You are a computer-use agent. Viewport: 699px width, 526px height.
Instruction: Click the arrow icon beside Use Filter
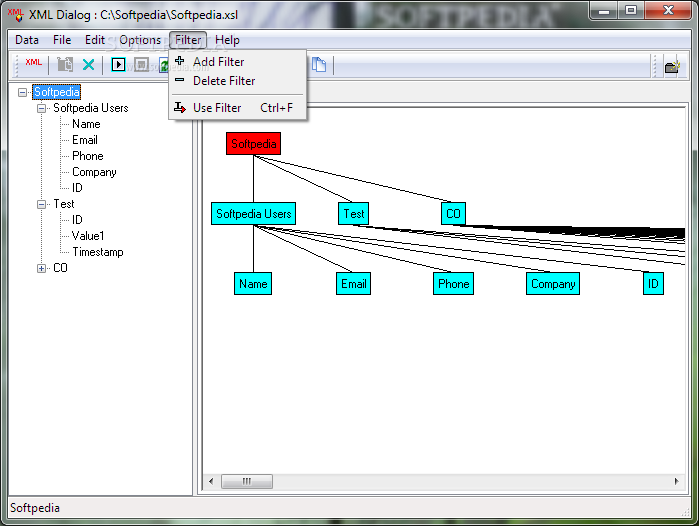point(180,107)
